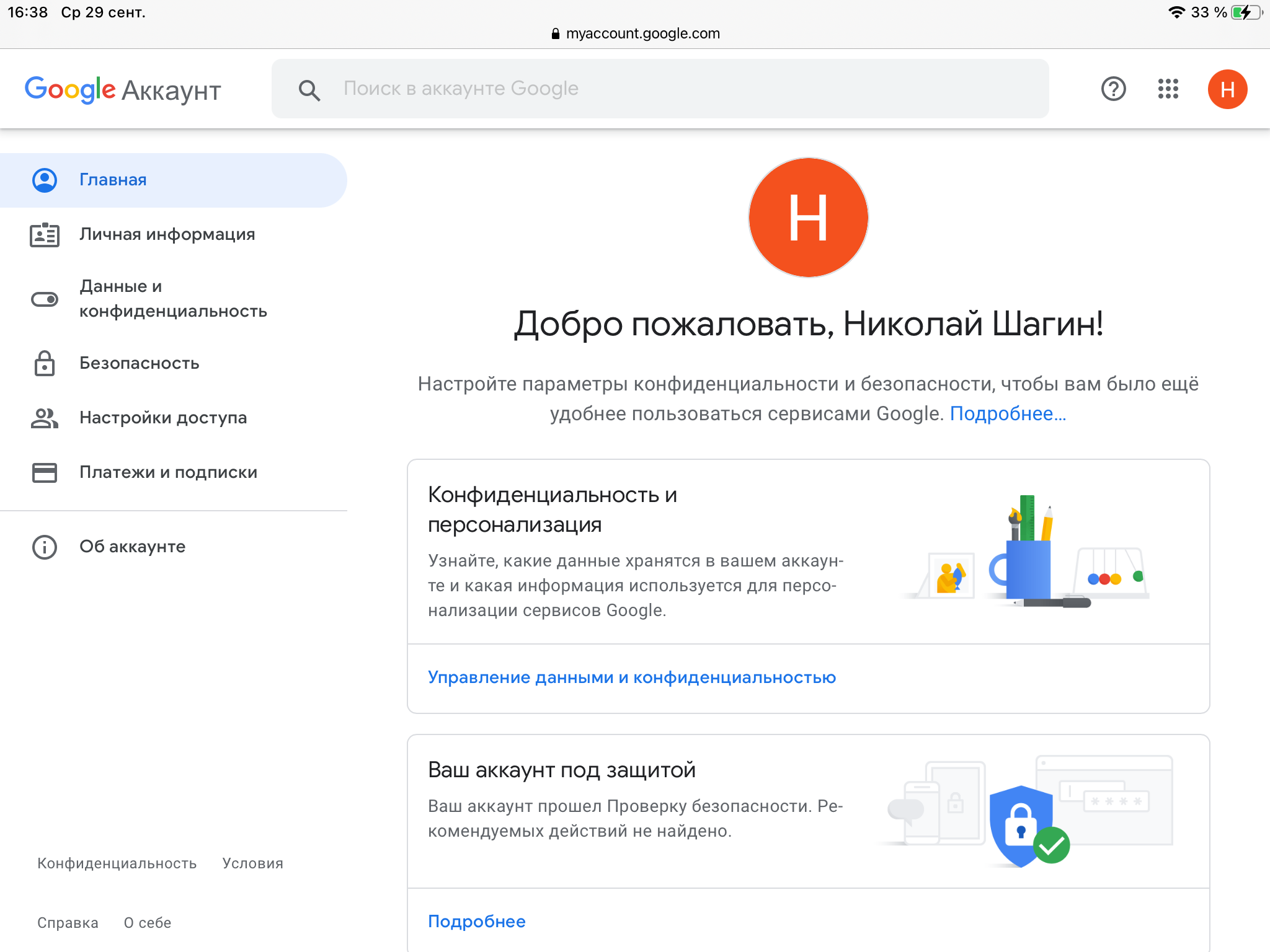The width and height of the screenshot is (1270, 952).
Task: Follow the Подробнее… link in welcome text
Action: 1008,414
